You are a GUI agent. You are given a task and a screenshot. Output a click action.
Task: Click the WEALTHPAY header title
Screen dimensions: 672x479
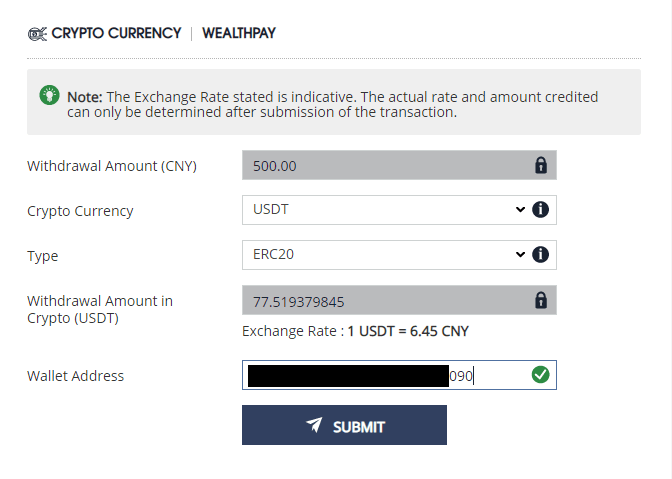(x=239, y=34)
